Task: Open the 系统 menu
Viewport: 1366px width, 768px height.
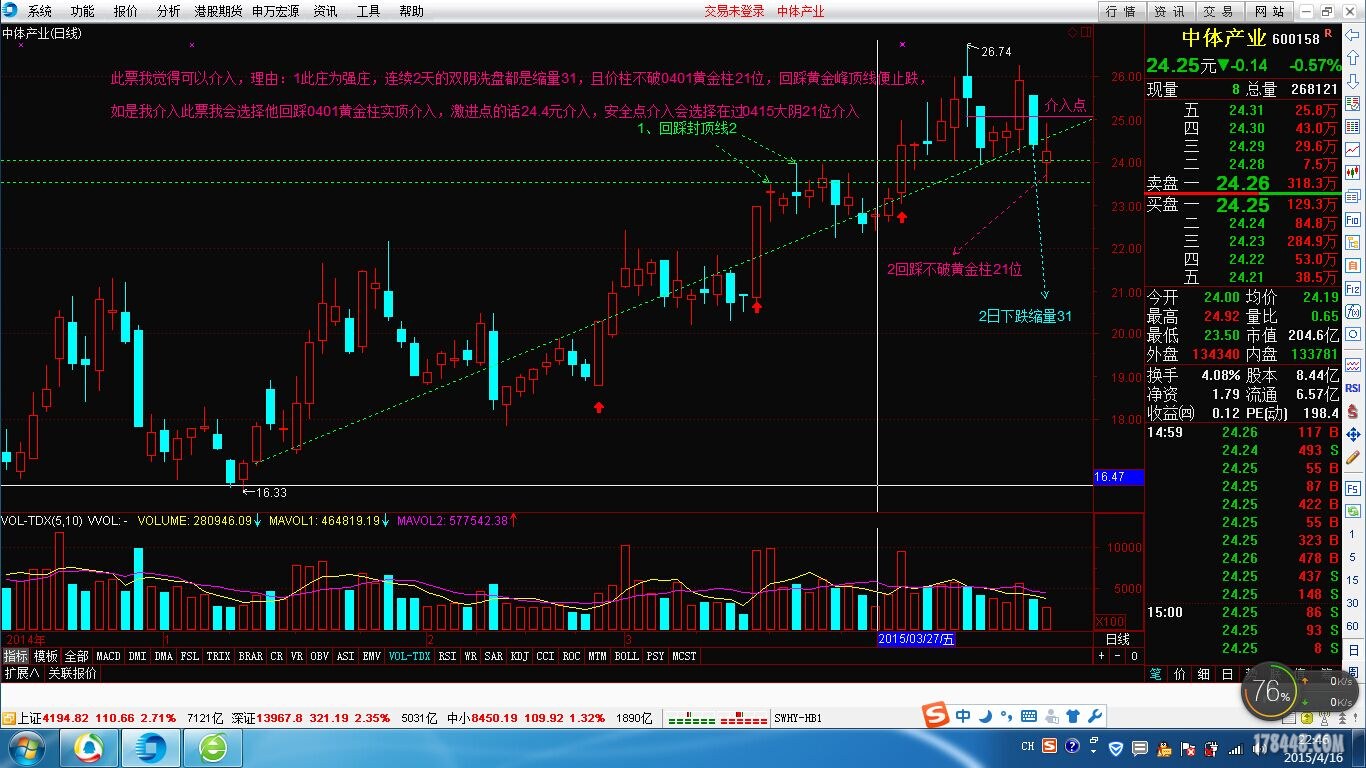Action: coord(39,11)
